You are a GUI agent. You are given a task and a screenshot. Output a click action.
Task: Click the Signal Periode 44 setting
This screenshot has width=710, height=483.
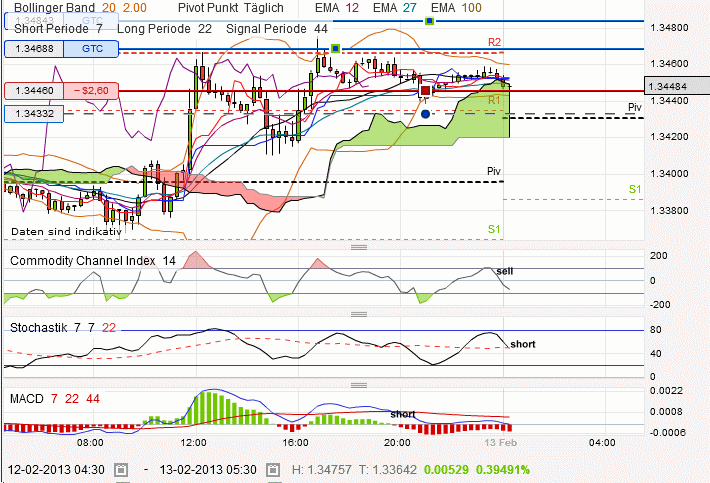(277, 29)
